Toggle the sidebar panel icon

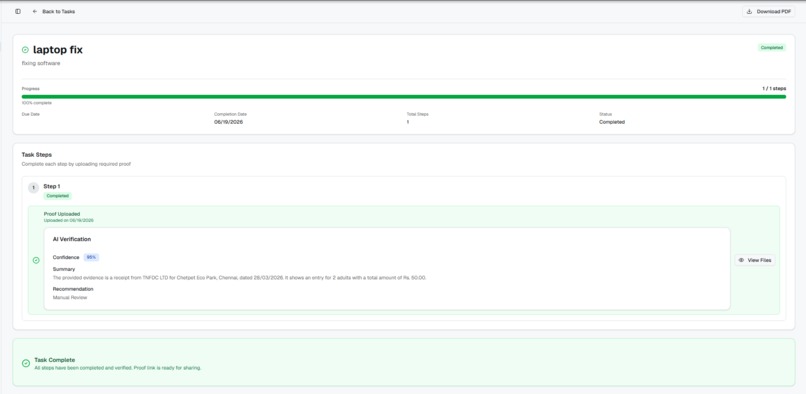(18, 11)
